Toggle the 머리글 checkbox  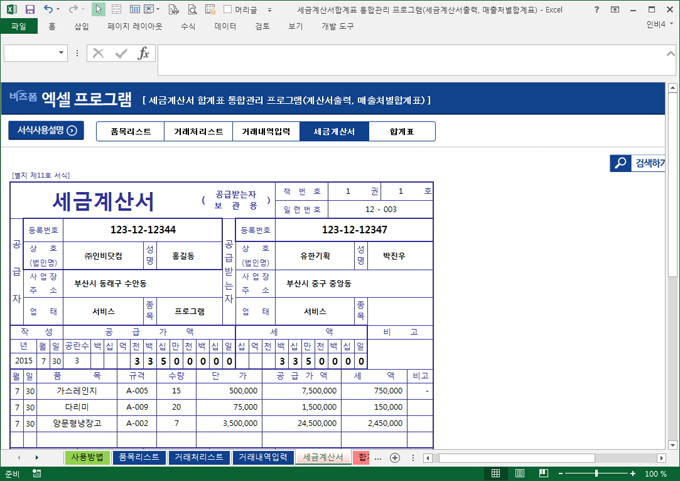[228, 9]
